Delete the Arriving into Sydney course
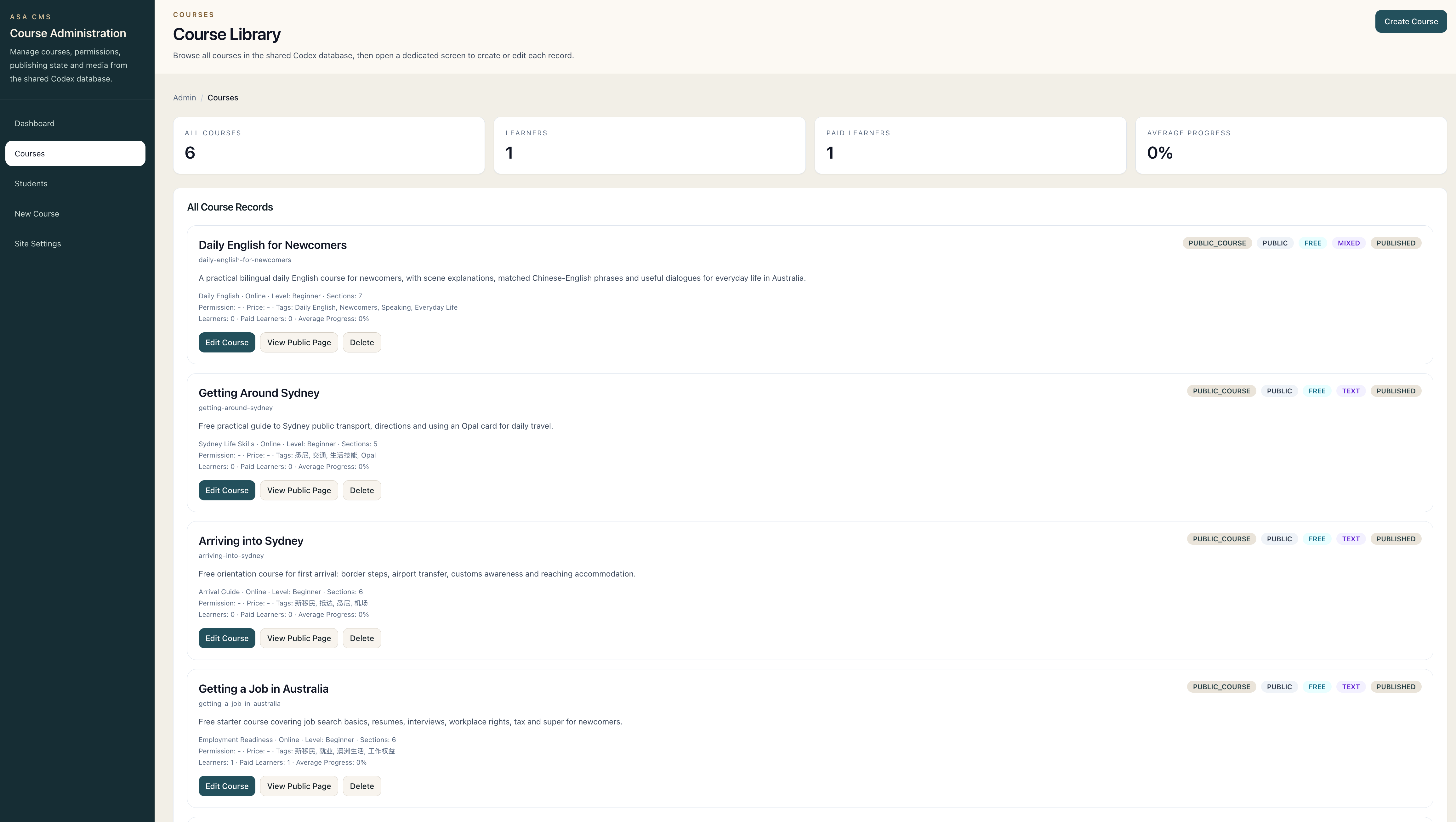The height and width of the screenshot is (822, 1456). coord(362,638)
